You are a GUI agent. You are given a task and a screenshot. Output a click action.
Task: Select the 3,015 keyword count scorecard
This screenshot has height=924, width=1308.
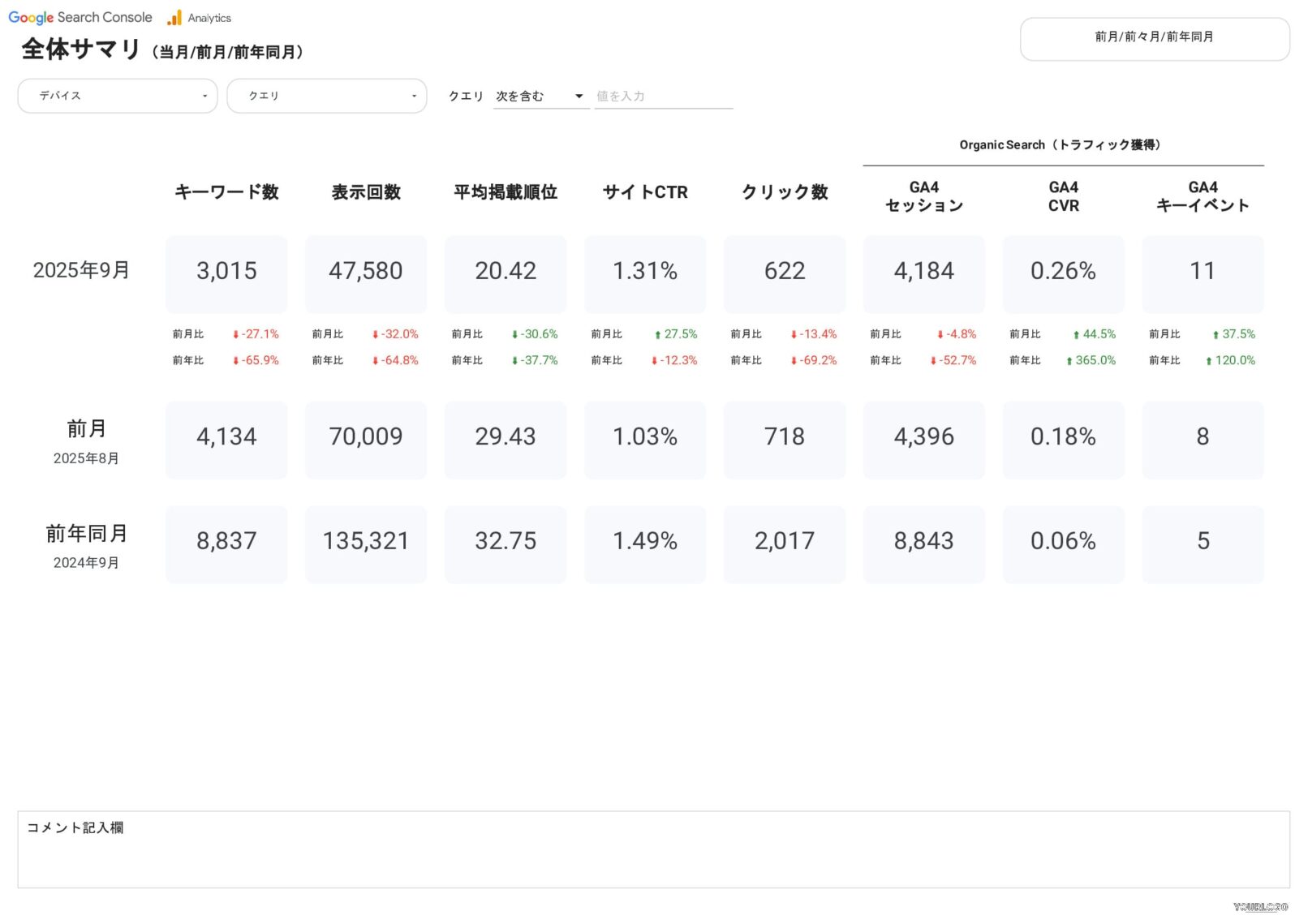(226, 272)
